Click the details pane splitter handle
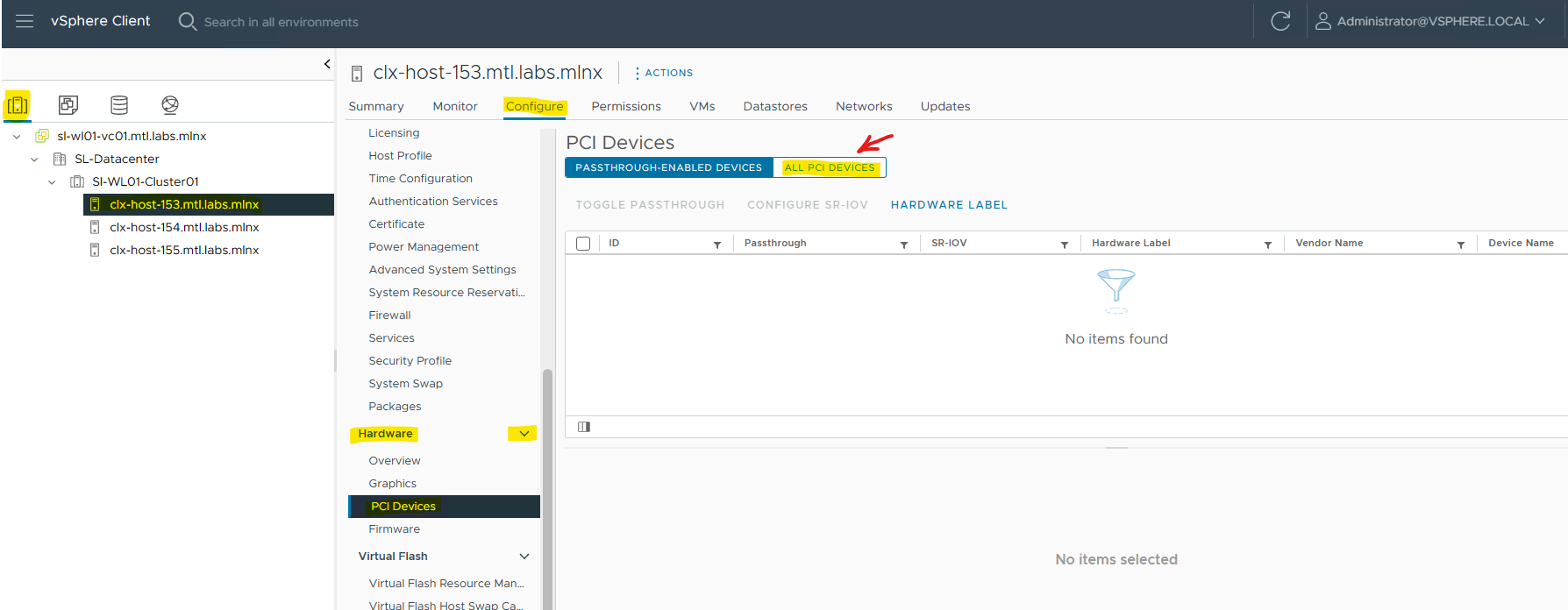This screenshot has width=1568, height=610. (x=1116, y=448)
